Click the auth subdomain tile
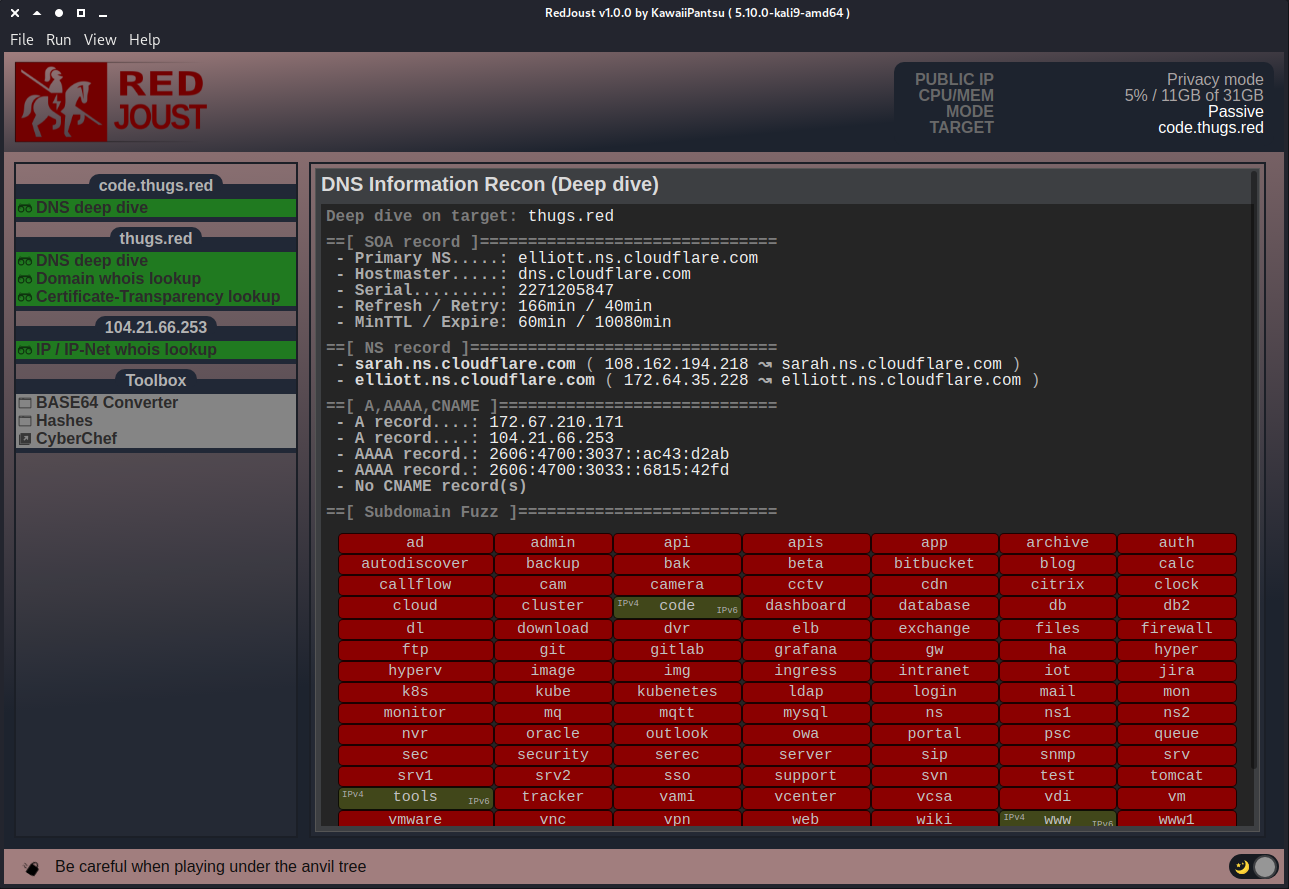This screenshot has width=1289, height=889. pyautogui.click(x=1177, y=543)
